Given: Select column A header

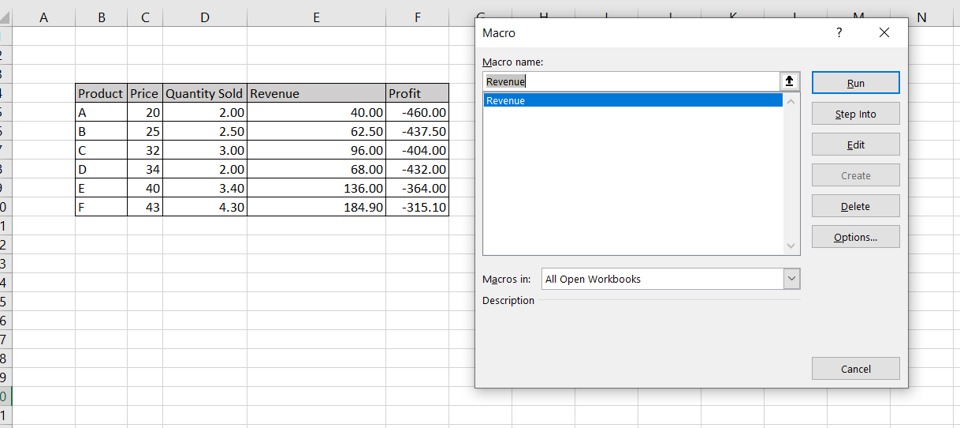Looking at the screenshot, I should [x=43, y=18].
